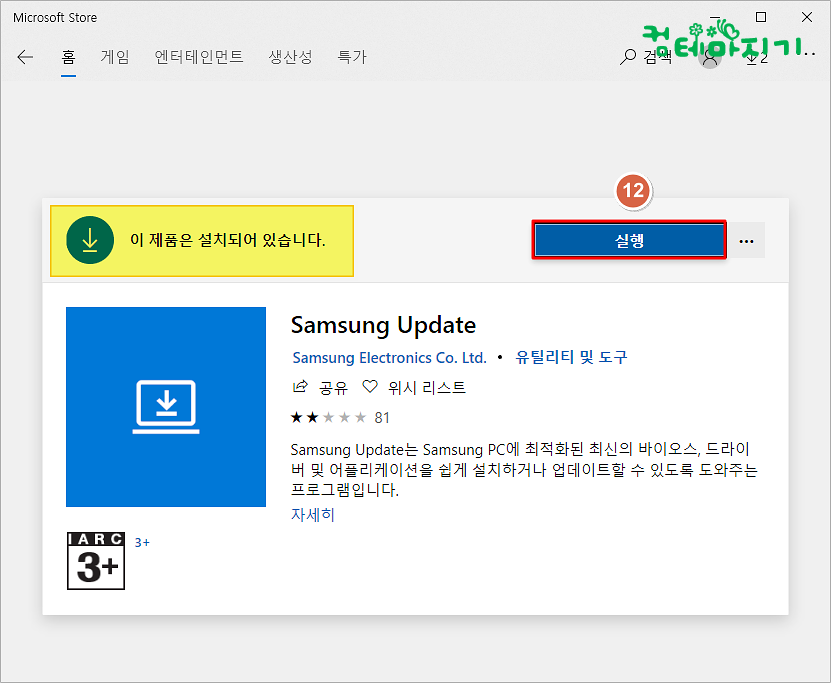
Task: Launch the app with 실행 button
Action: 629,240
